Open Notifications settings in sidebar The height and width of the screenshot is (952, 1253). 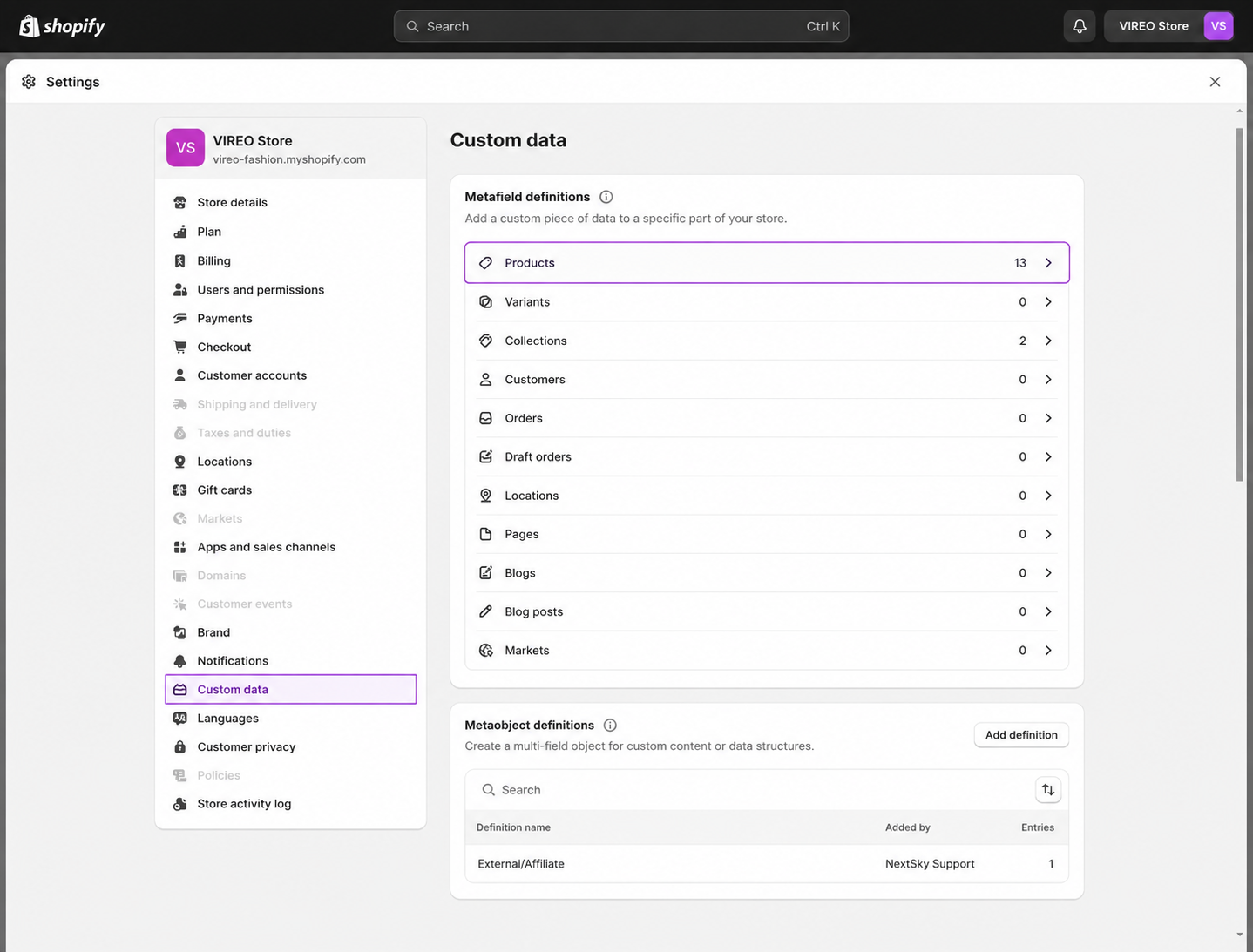(290, 661)
